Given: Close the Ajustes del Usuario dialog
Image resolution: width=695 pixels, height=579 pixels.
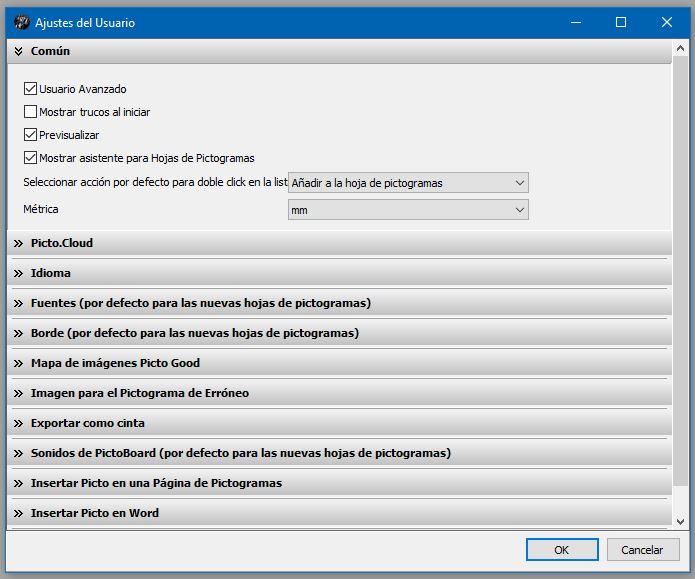Looking at the screenshot, I should tap(667, 22).
